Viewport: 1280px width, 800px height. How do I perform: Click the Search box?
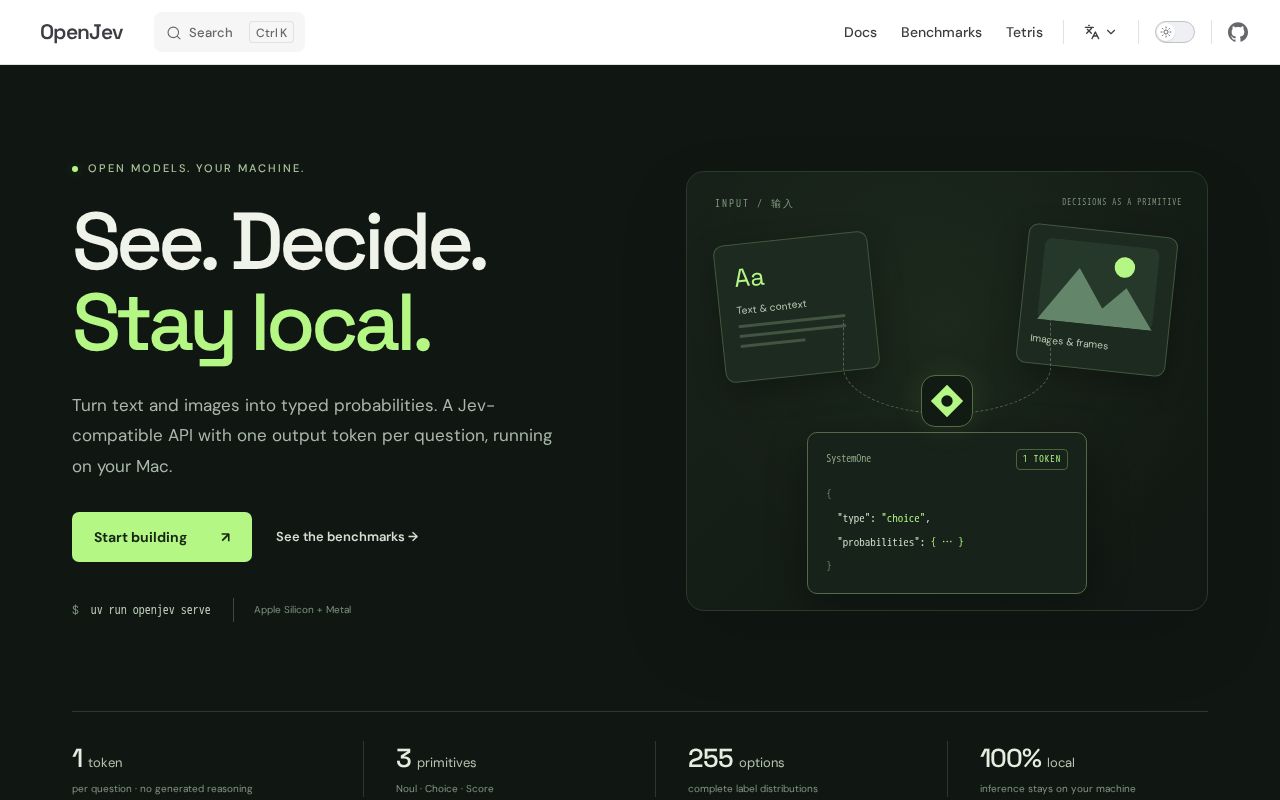point(229,32)
